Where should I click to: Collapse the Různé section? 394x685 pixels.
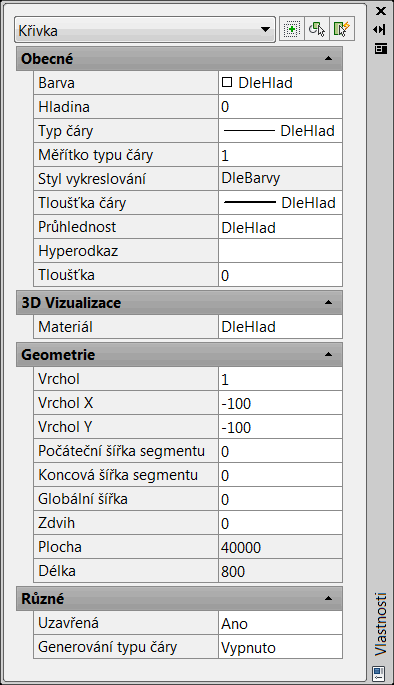pyautogui.click(x=328, y=598)
